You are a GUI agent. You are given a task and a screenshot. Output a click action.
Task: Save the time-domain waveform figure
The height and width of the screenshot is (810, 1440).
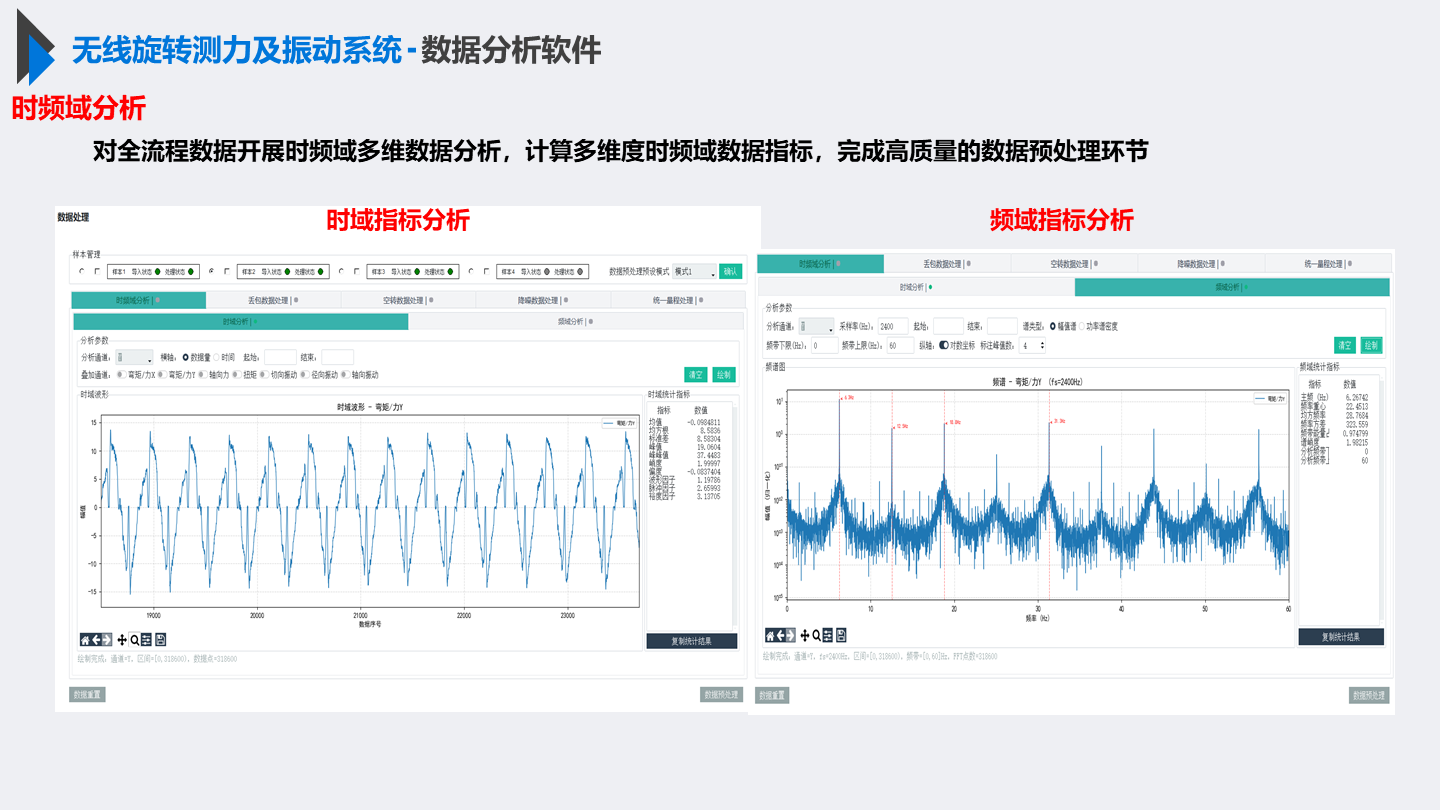tap(161, 640)
